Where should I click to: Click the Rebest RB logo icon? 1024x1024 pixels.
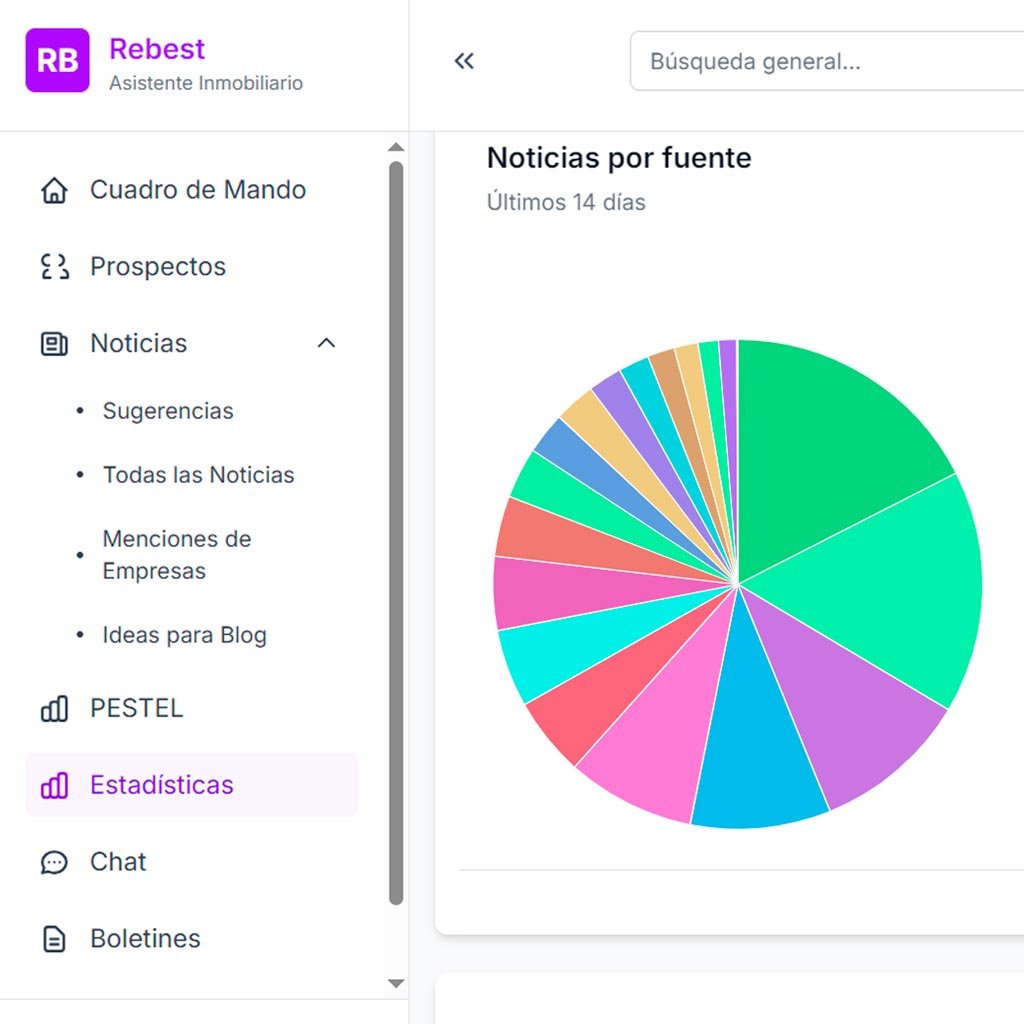[57, 60]
